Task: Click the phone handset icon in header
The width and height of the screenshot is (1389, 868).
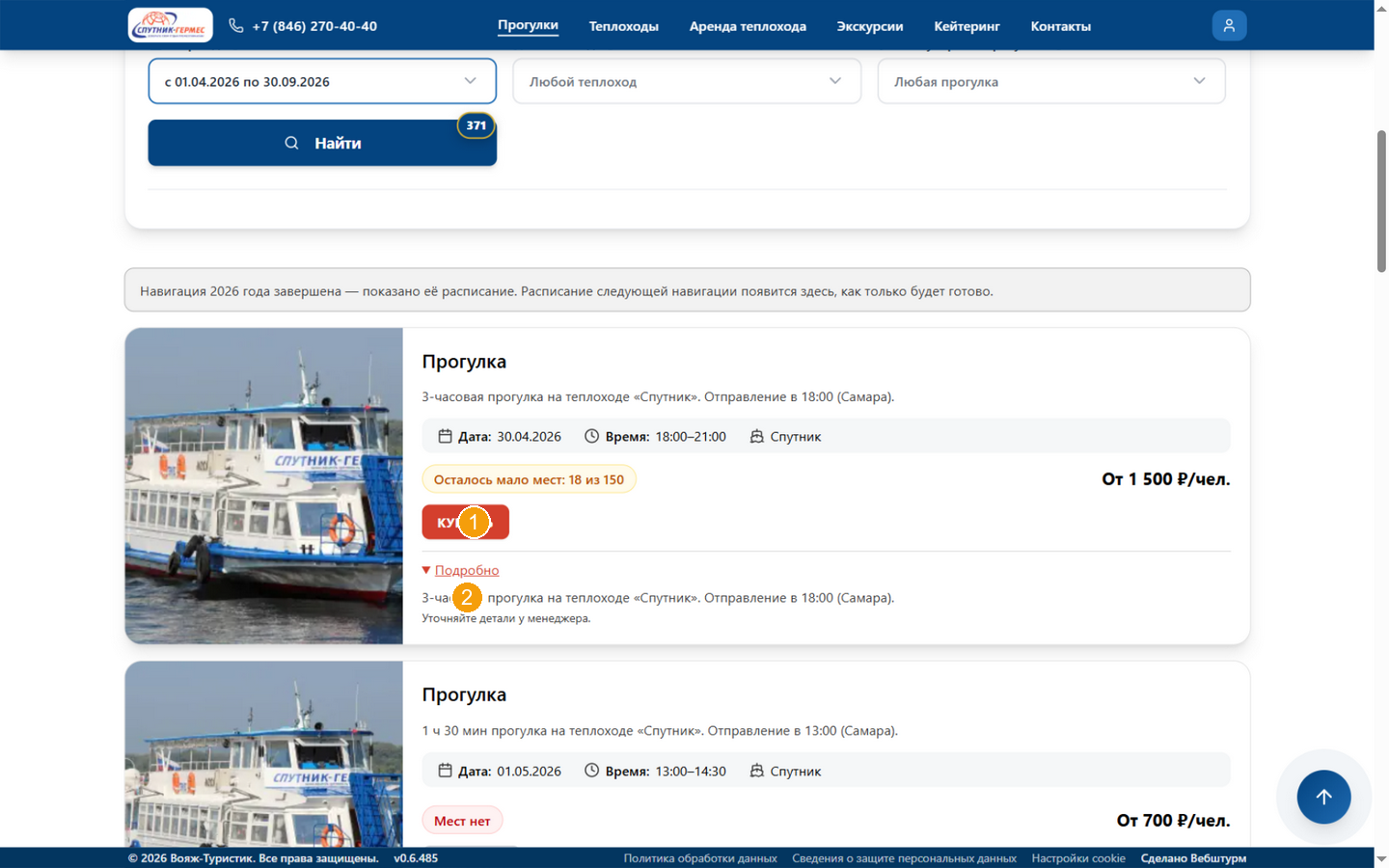Action: 236,25
